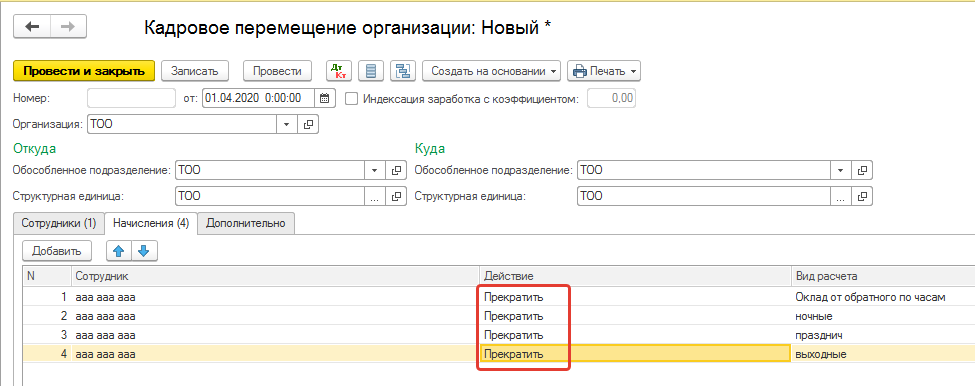Open the Печать dropdown menu

[x=604, y=71]
